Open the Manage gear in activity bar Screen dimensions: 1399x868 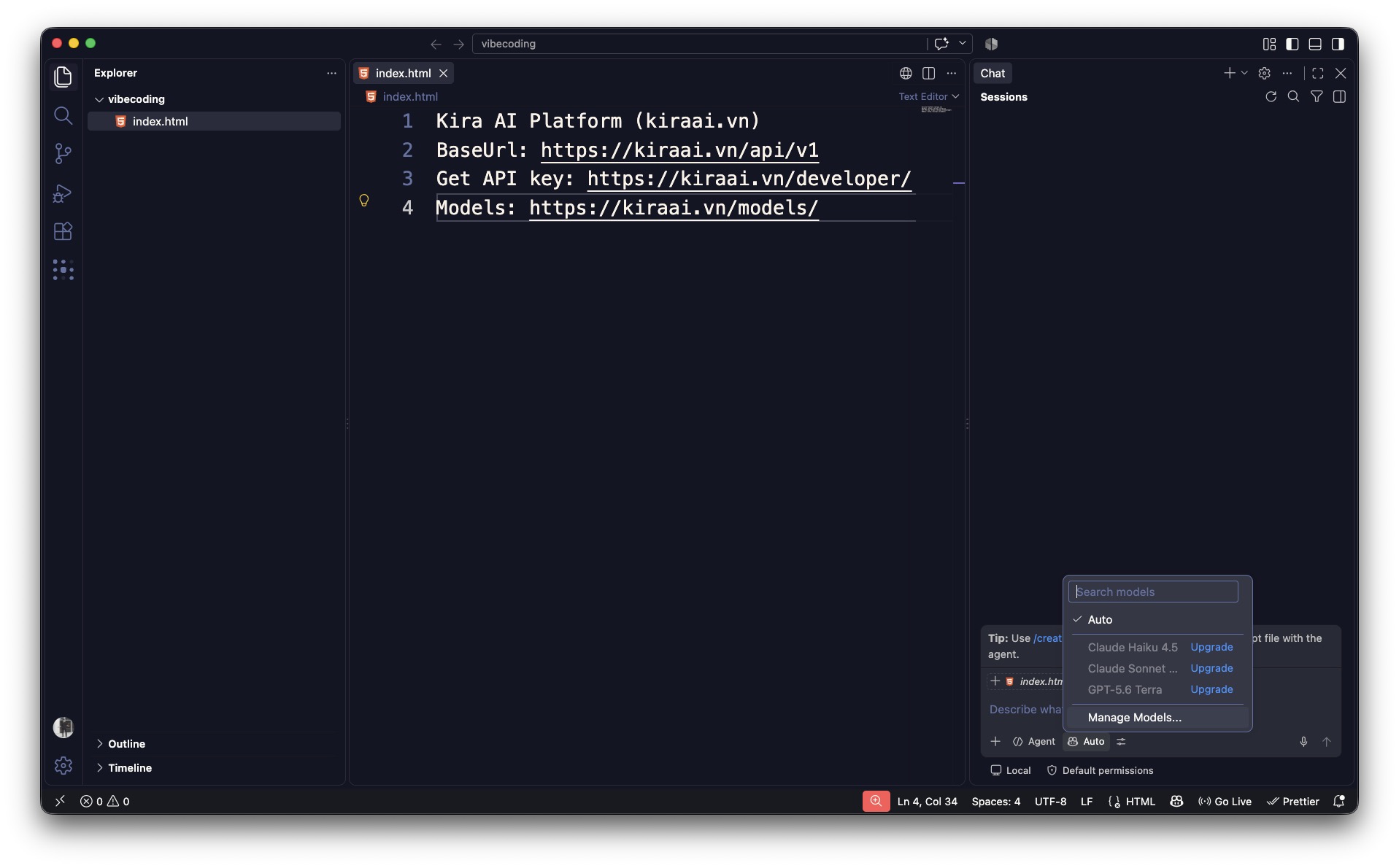[63, 765]
